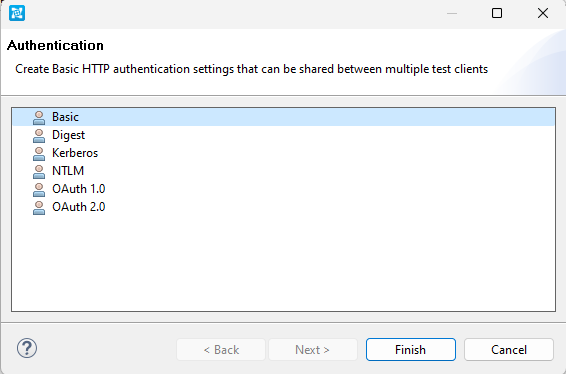Click the Next > button
This screenshot has width=566, height=374.
(313, 349)
